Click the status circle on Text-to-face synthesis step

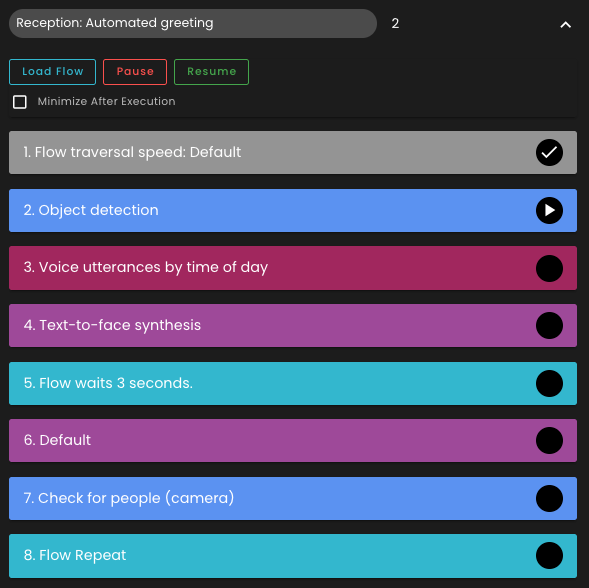tap(549, 325)
